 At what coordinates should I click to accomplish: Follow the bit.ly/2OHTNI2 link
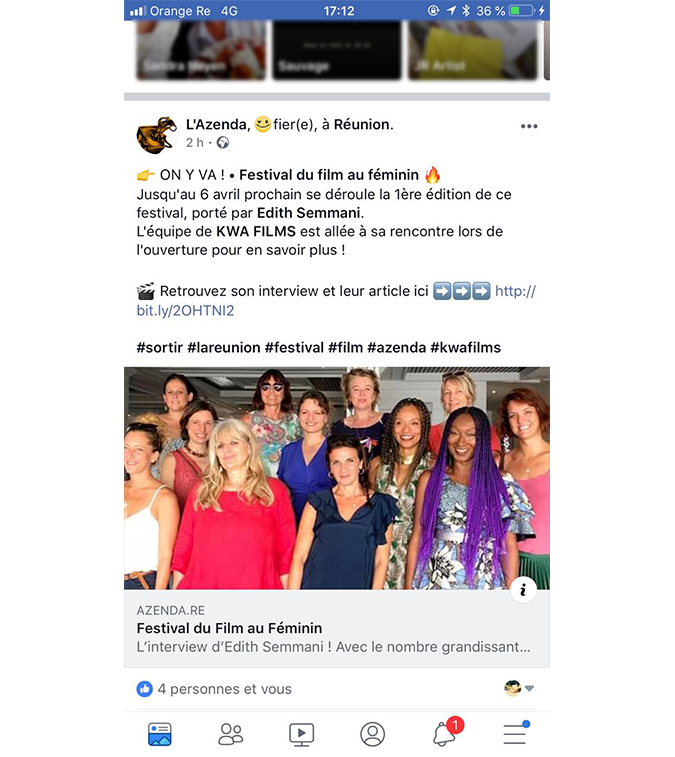click(336, 300)
